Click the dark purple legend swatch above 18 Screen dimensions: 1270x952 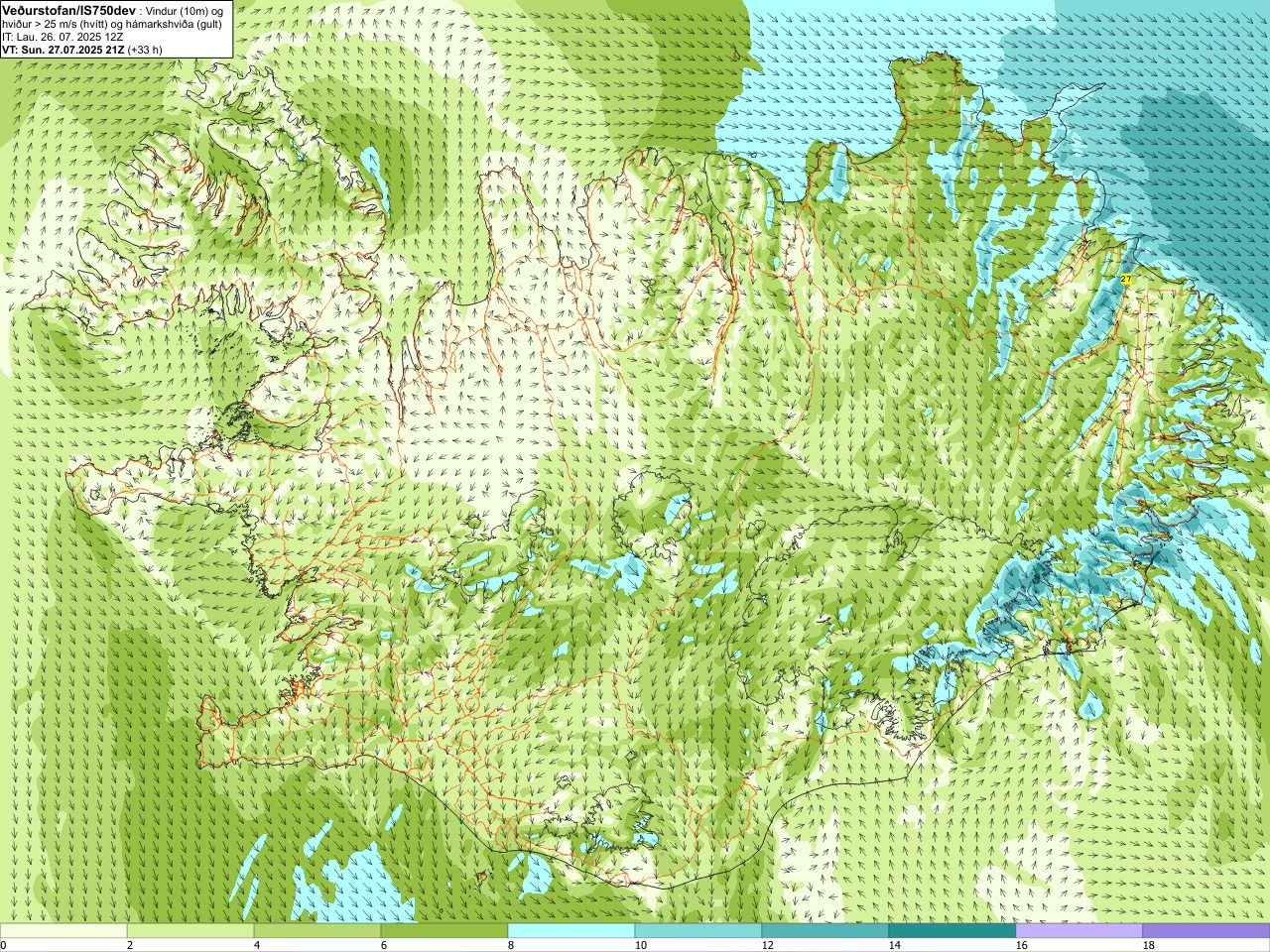[x=1206, y=931]
